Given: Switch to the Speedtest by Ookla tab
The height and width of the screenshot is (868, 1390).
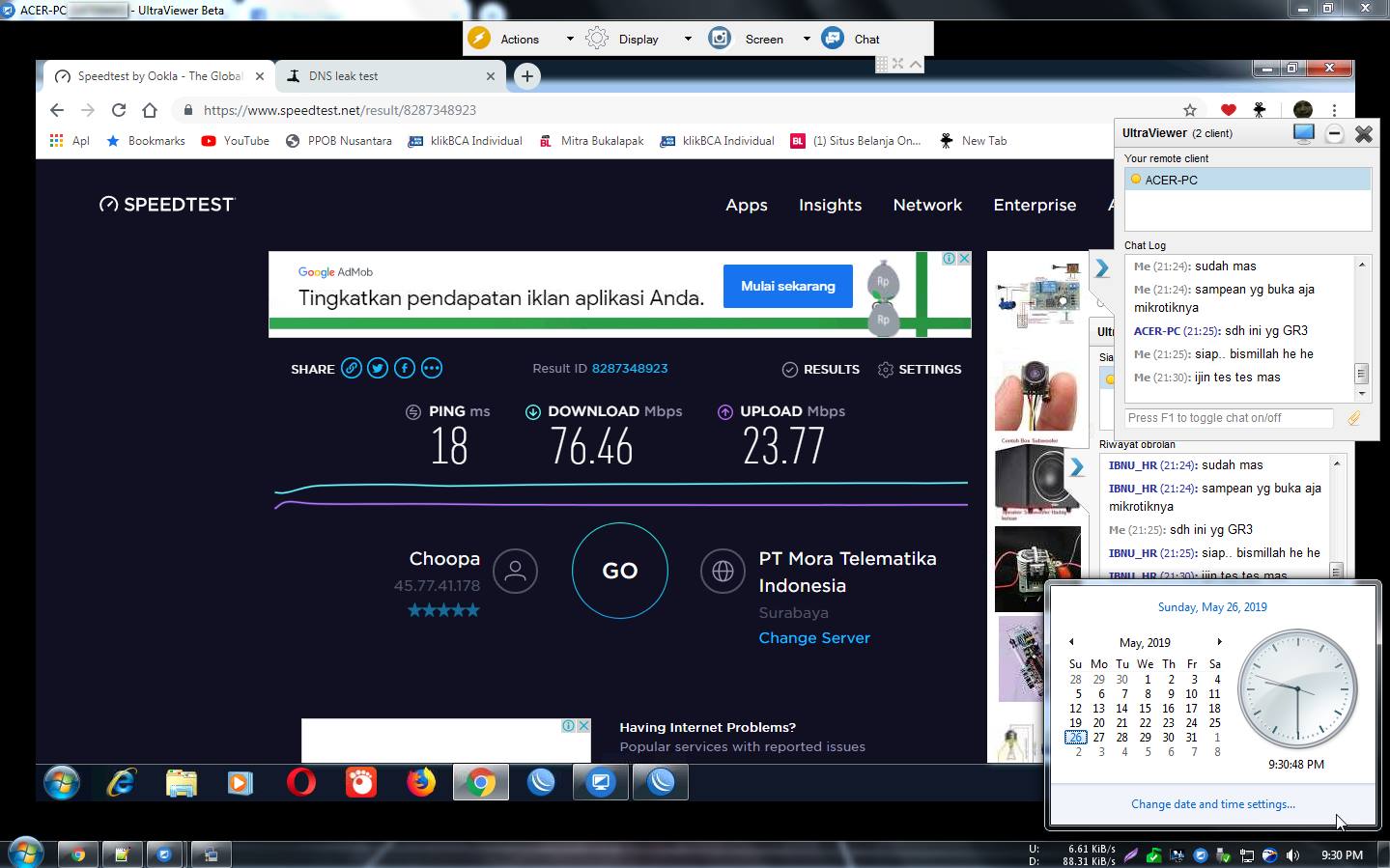Looking at the screenshot, I should point(159,76).
